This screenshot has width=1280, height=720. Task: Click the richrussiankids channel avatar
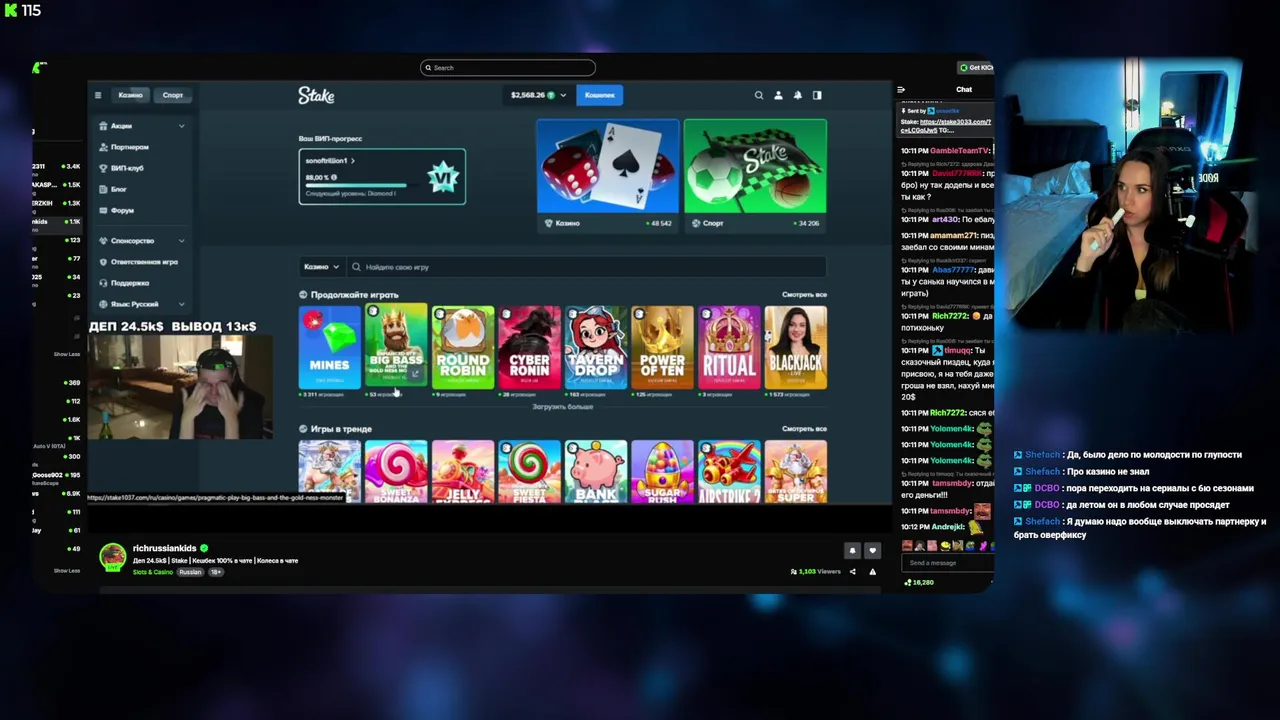113,557
